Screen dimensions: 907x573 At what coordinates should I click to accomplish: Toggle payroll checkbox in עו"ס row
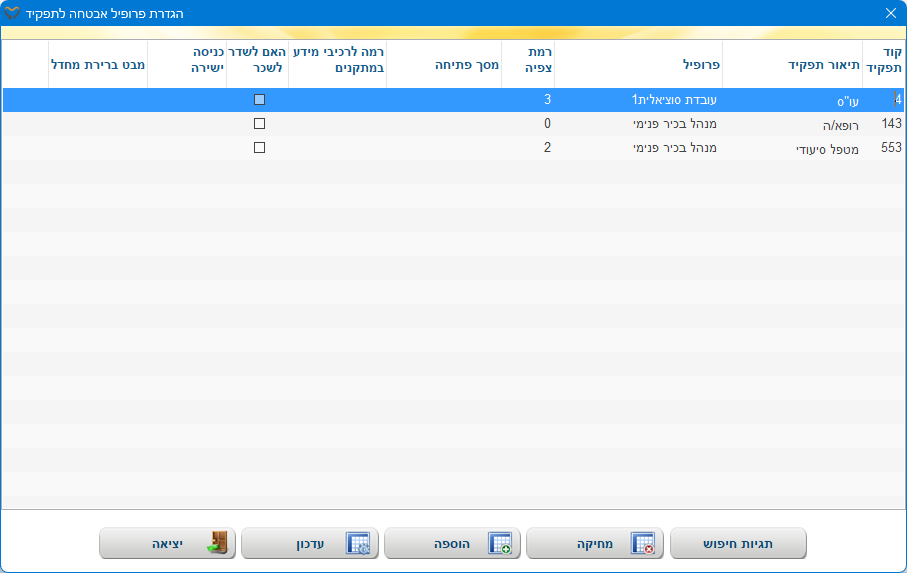(x=260, y=99)
